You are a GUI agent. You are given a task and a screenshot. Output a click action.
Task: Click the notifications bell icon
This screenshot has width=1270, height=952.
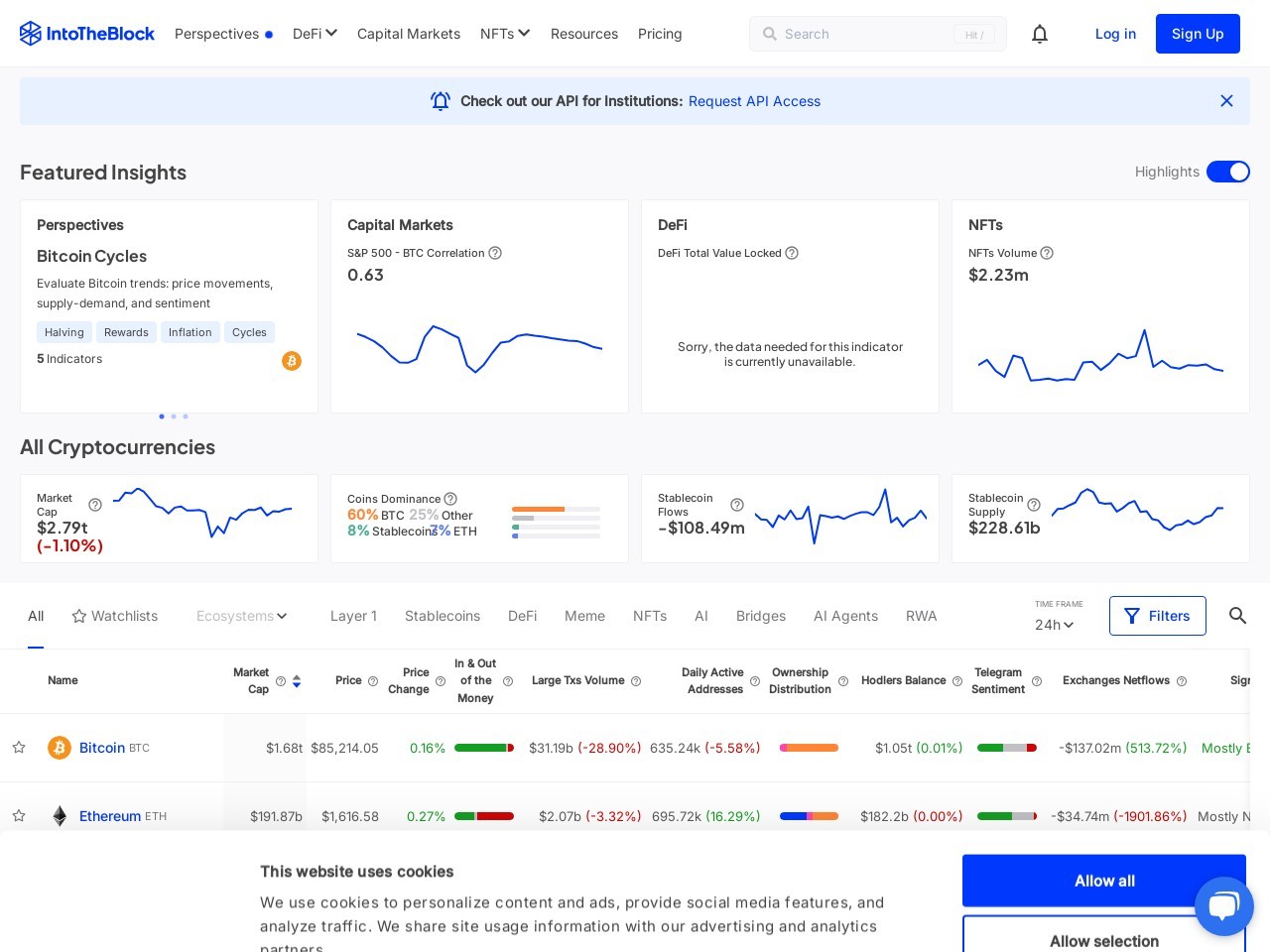(1040, 34)
